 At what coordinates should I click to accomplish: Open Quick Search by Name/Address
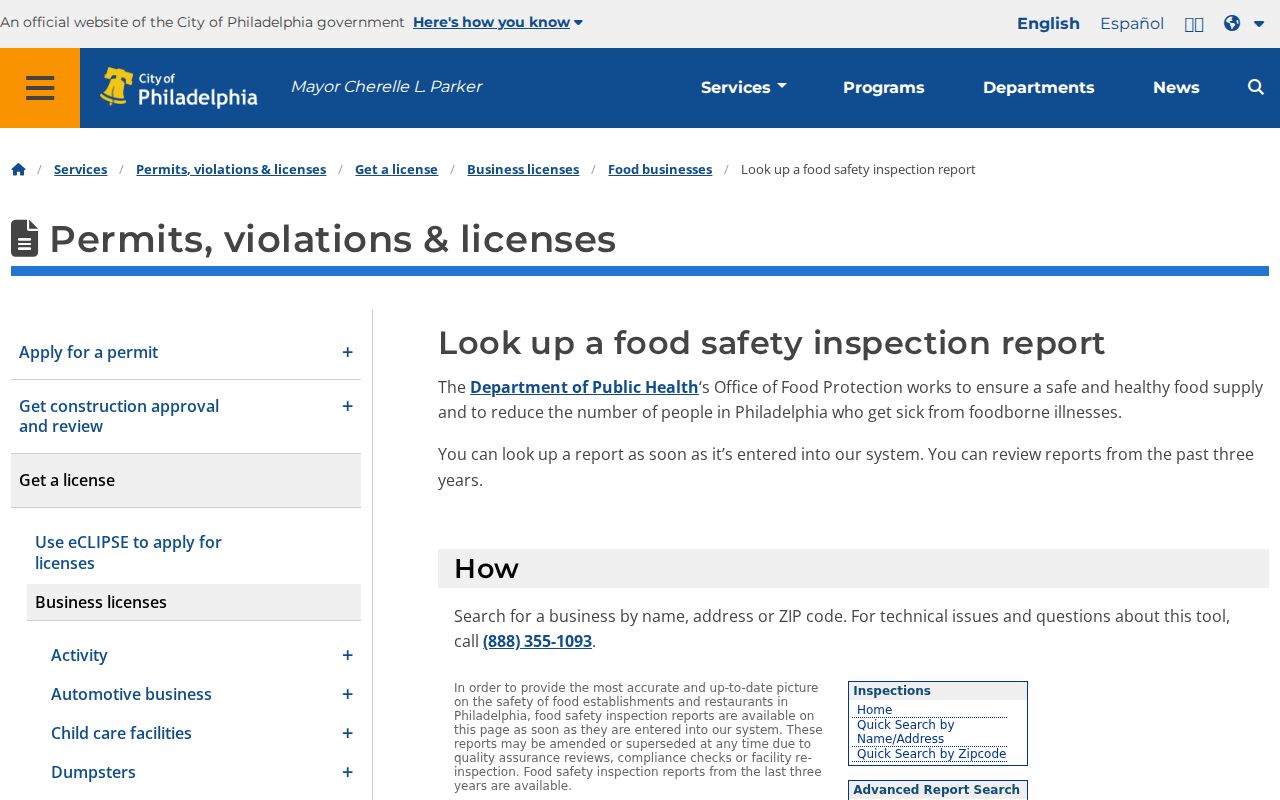pos(905,732)
